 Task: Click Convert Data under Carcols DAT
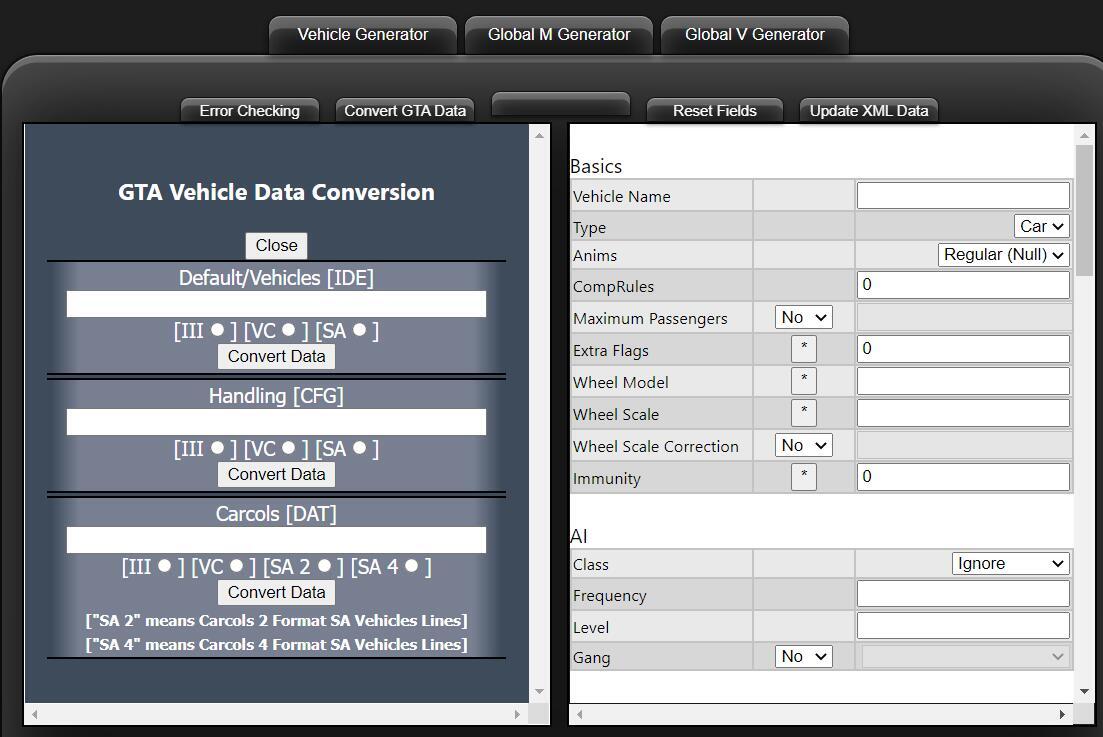coord(276,592)
